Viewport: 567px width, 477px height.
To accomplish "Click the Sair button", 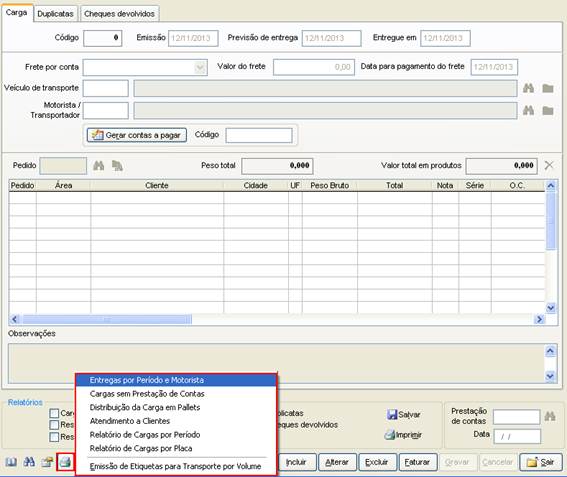I will pyautogui.click(x=541, y=462).
